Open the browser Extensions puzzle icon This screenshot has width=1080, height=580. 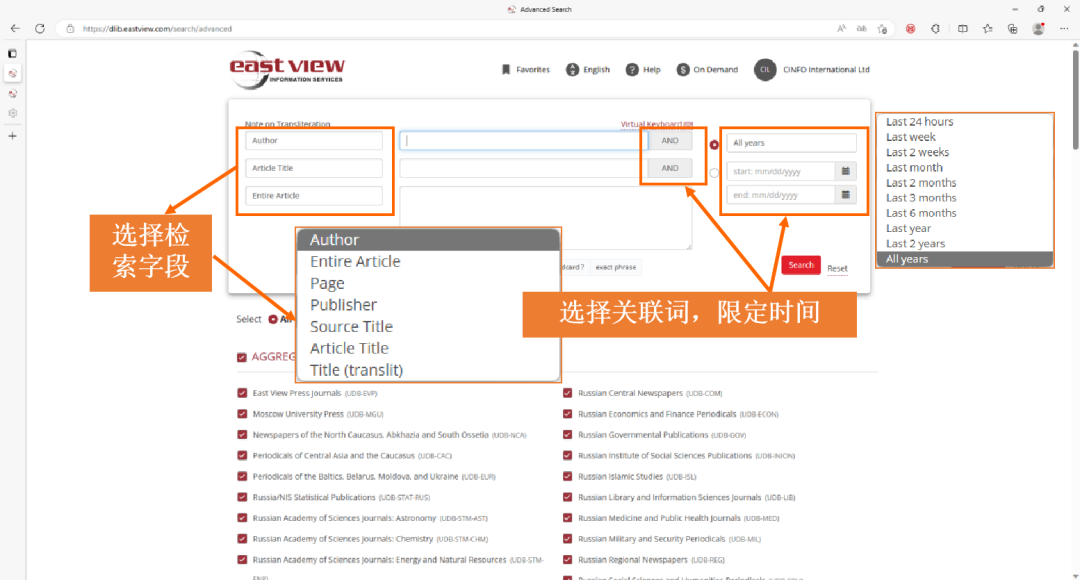[935, 29]
